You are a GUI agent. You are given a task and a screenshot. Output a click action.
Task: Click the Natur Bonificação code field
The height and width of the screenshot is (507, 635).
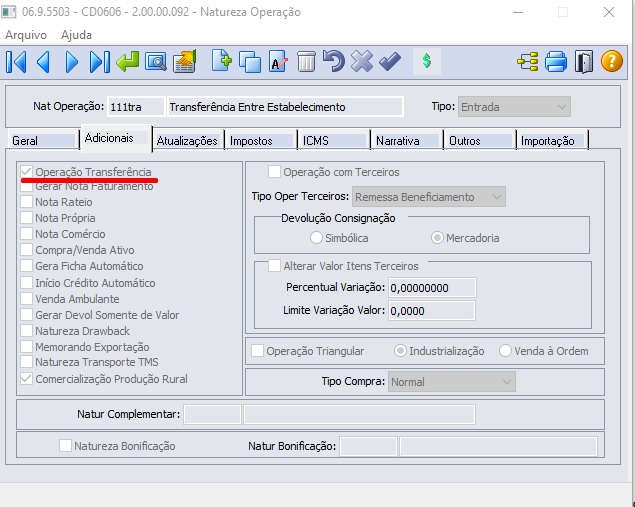pyautogui.click(x=368, y=446)
